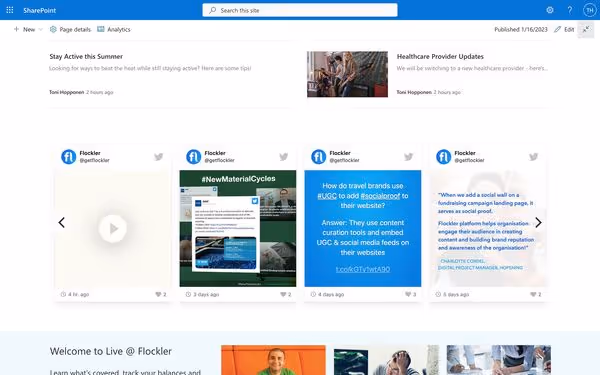The width and height of the screenshot is (600, 375).
Task: Open the Healthcare Provider Updates article
Action: [440, 57]
